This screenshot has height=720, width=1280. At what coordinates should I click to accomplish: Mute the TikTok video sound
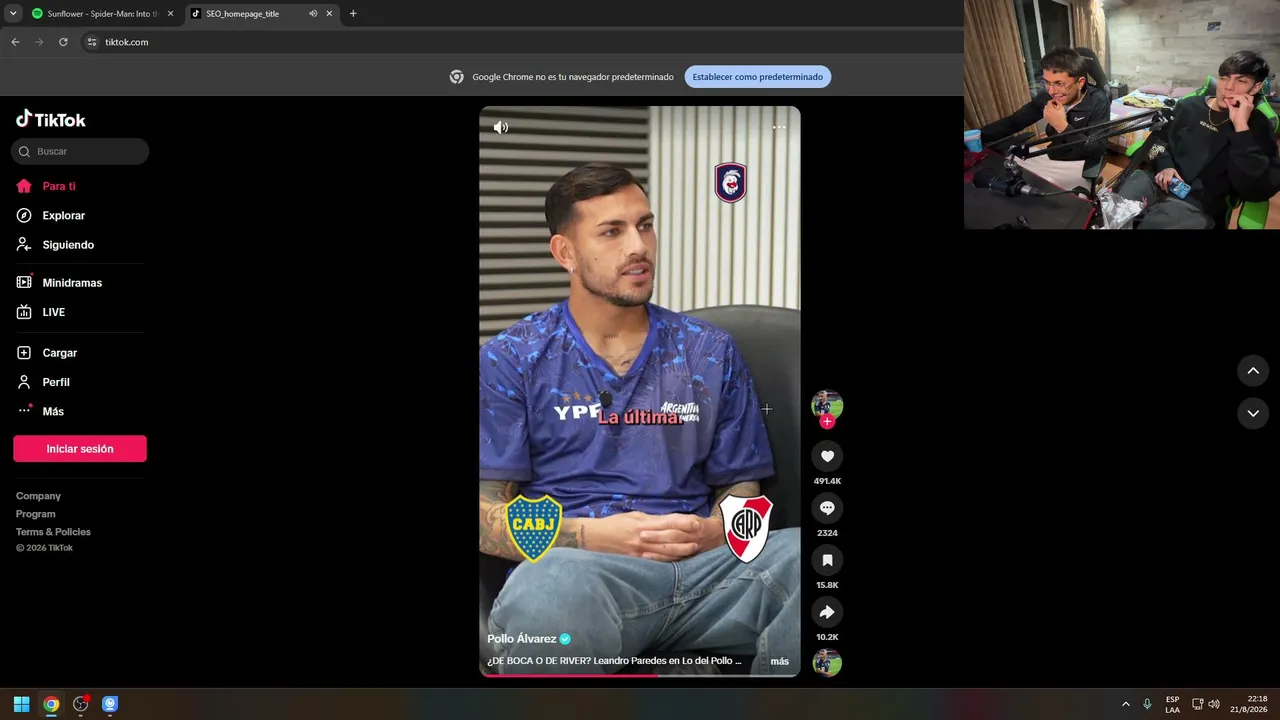(x=501, y=127)
